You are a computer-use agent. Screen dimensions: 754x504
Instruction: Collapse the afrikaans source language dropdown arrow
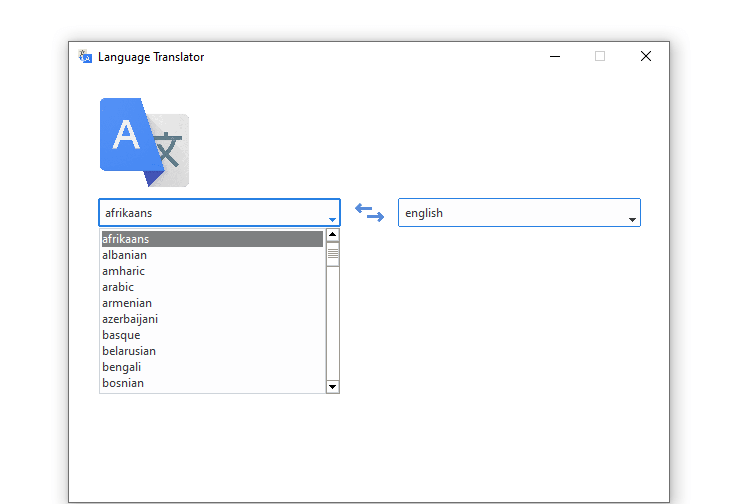(332, 218)
